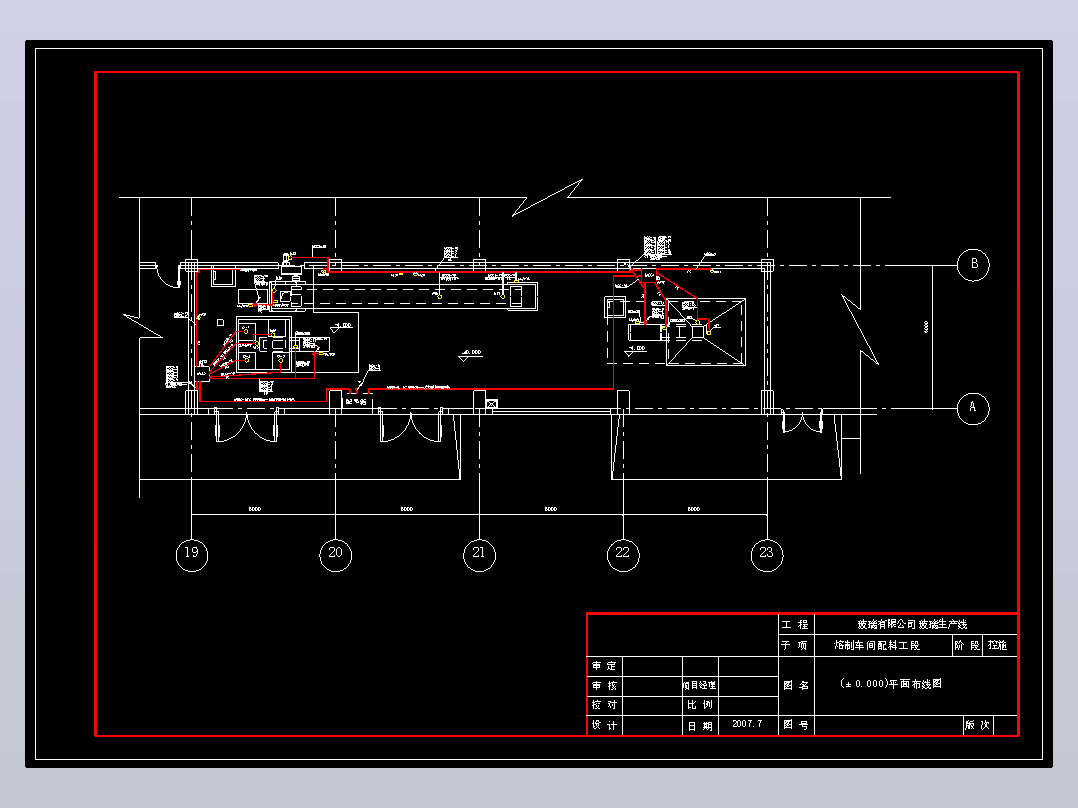Click the grid axis bubble 20
Image resolution: width=1078 pixels, height=808 pixels.
coord(336,554)
